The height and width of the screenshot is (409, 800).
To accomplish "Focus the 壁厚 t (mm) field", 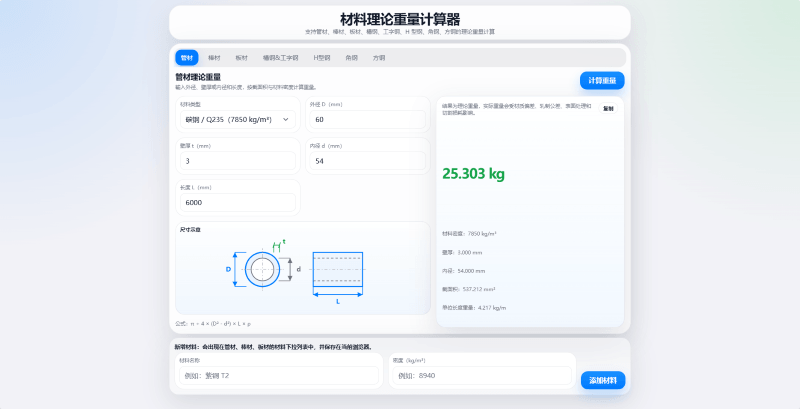I will pos(238,161).
